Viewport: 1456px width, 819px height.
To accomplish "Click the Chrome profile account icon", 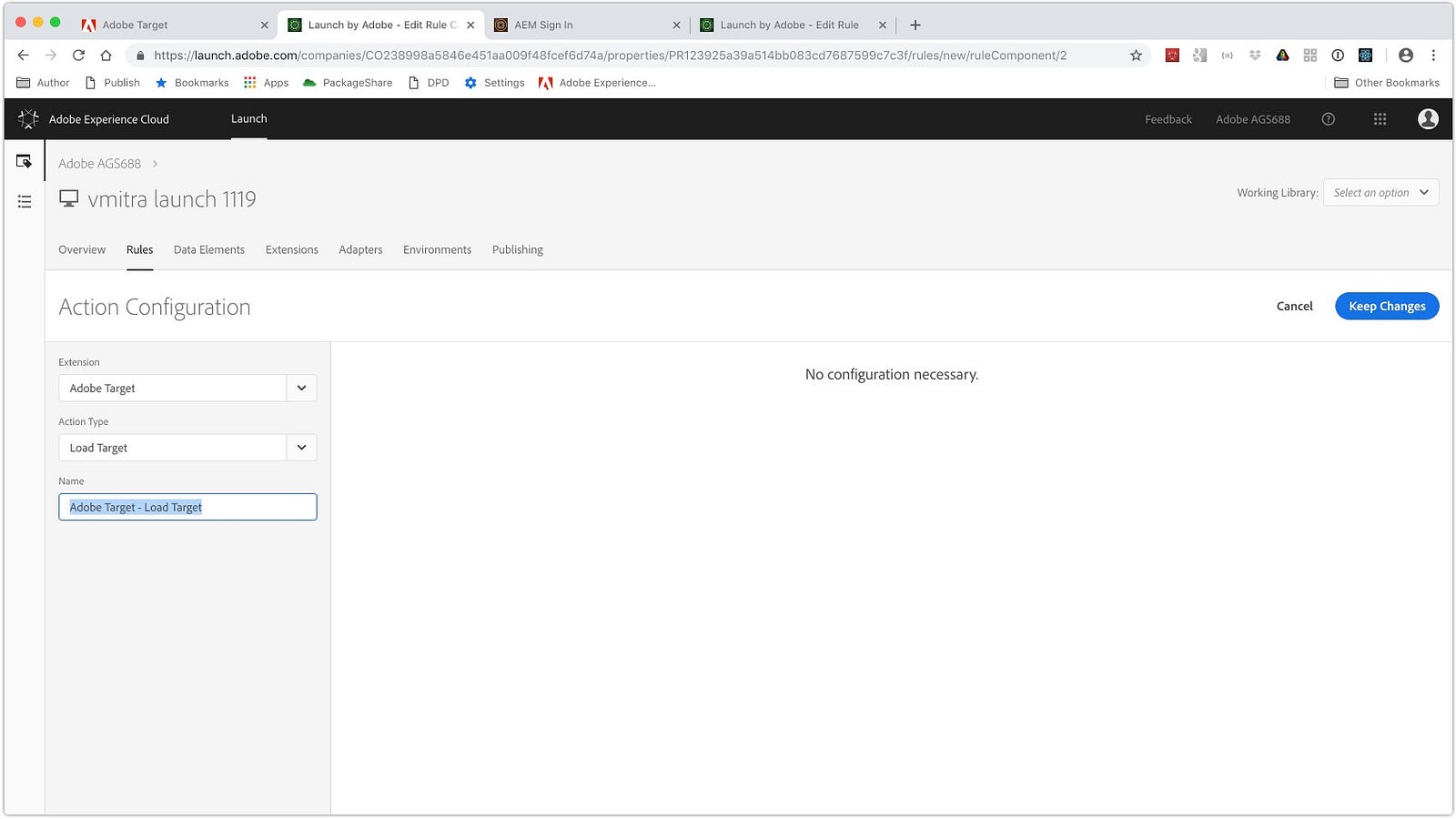I will click(1406, 56).
